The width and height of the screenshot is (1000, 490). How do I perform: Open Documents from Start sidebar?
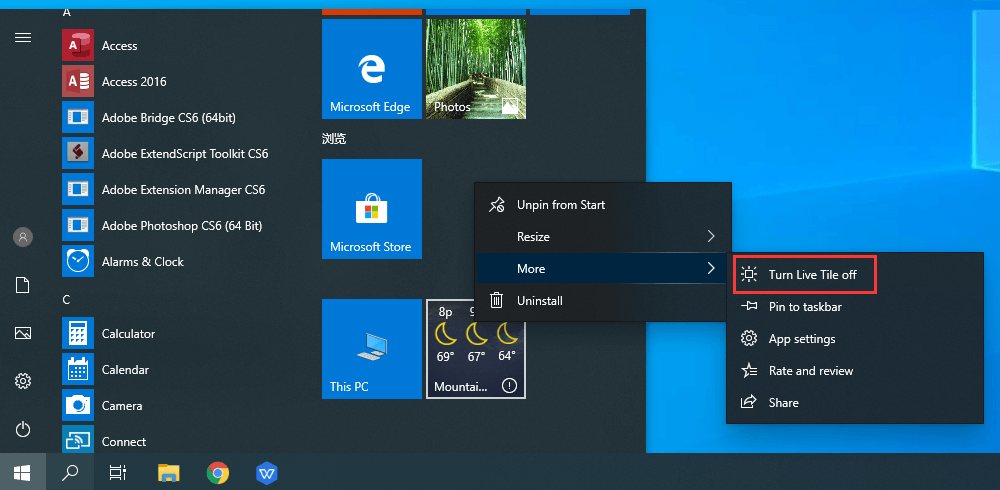pyautogui.click(x=23, y=285)
